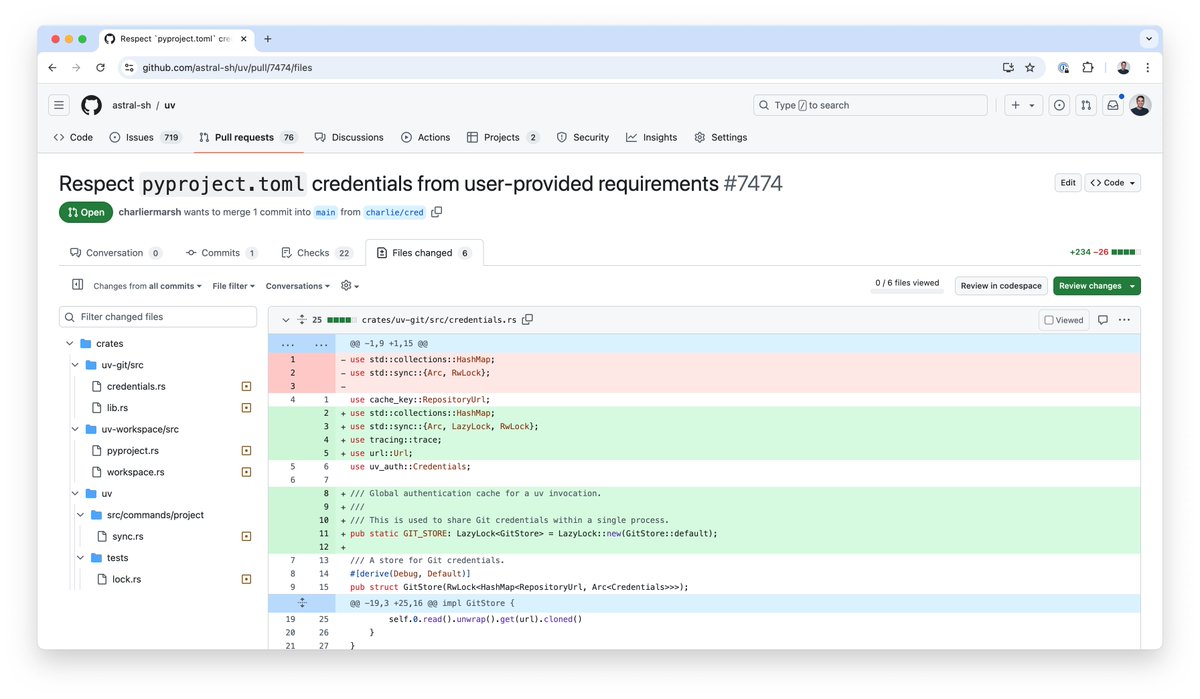Viewport: 1200px width, 699px height.
Task: Select the Files changed tab
Action: coord(424,253)
